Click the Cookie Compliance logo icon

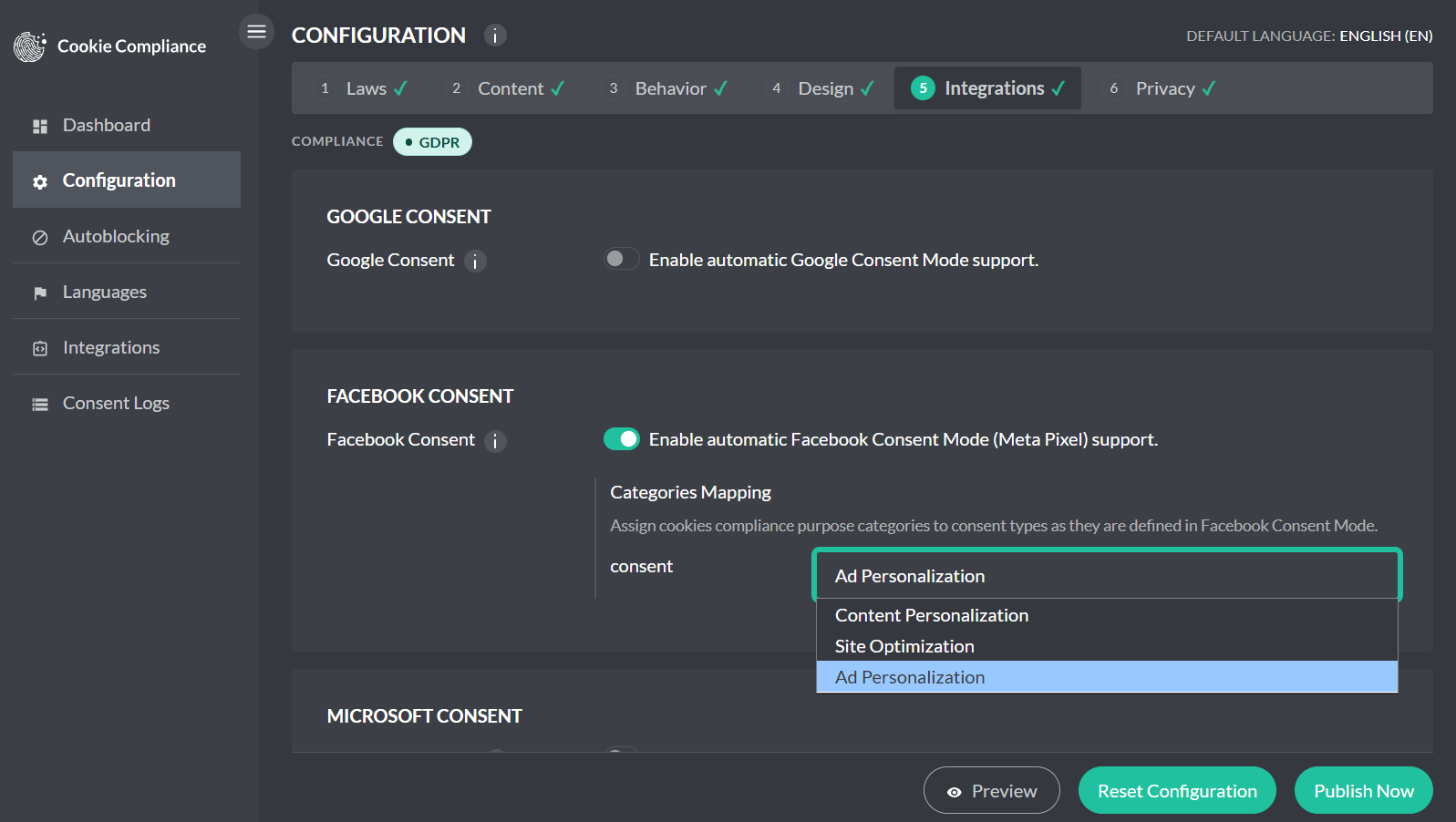[x=30, y=46]
